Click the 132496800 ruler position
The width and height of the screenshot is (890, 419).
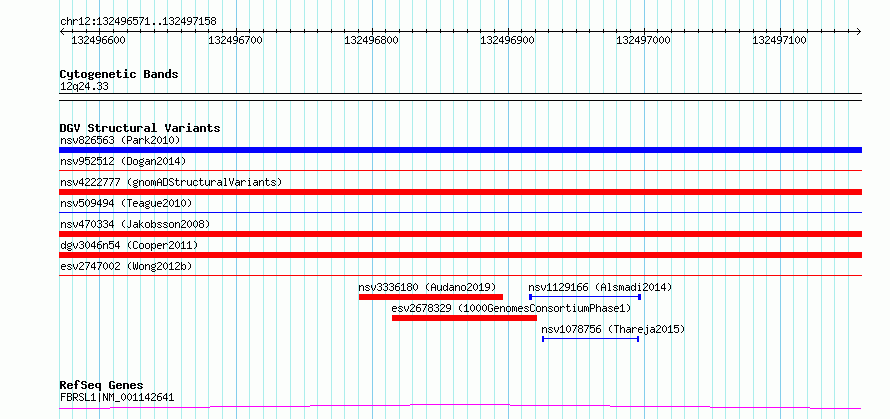[371, 40]
